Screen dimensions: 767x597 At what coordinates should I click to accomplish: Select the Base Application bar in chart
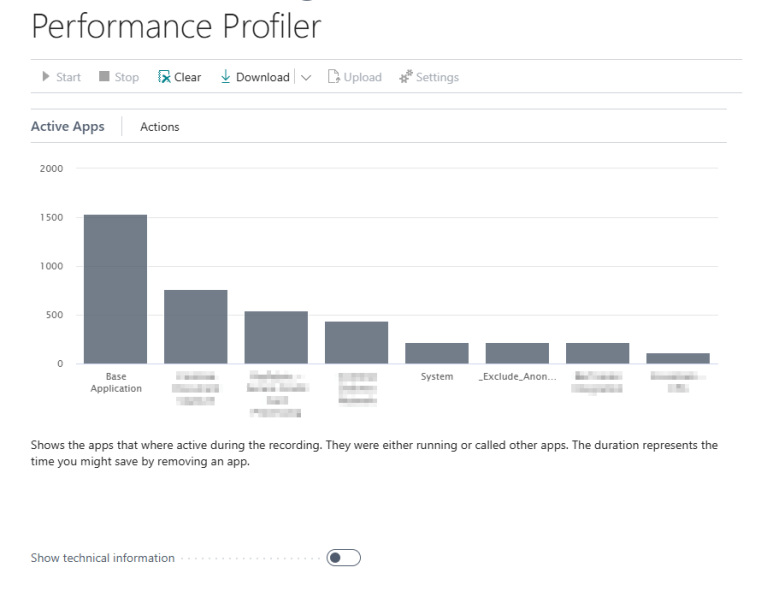(115, 289)
